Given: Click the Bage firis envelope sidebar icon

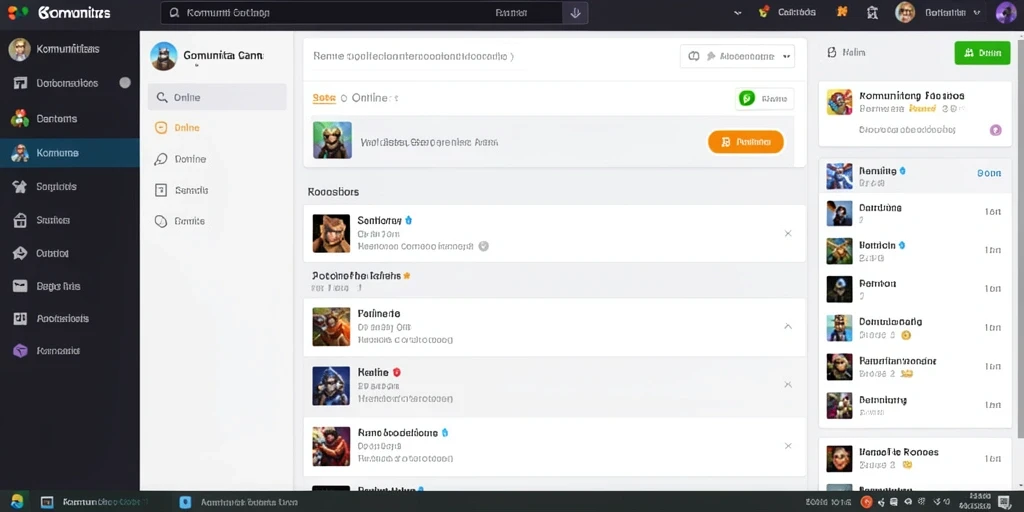Looking at the screenshot, I should [20, 286].
